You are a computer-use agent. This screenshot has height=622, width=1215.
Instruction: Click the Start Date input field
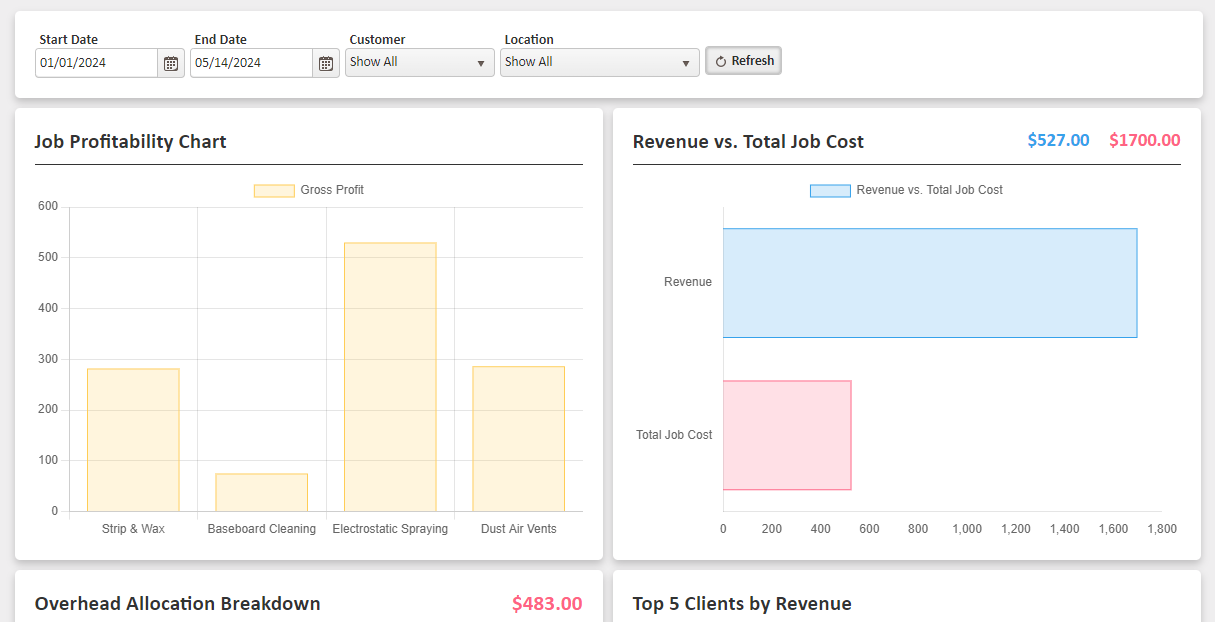click(96, 63)
